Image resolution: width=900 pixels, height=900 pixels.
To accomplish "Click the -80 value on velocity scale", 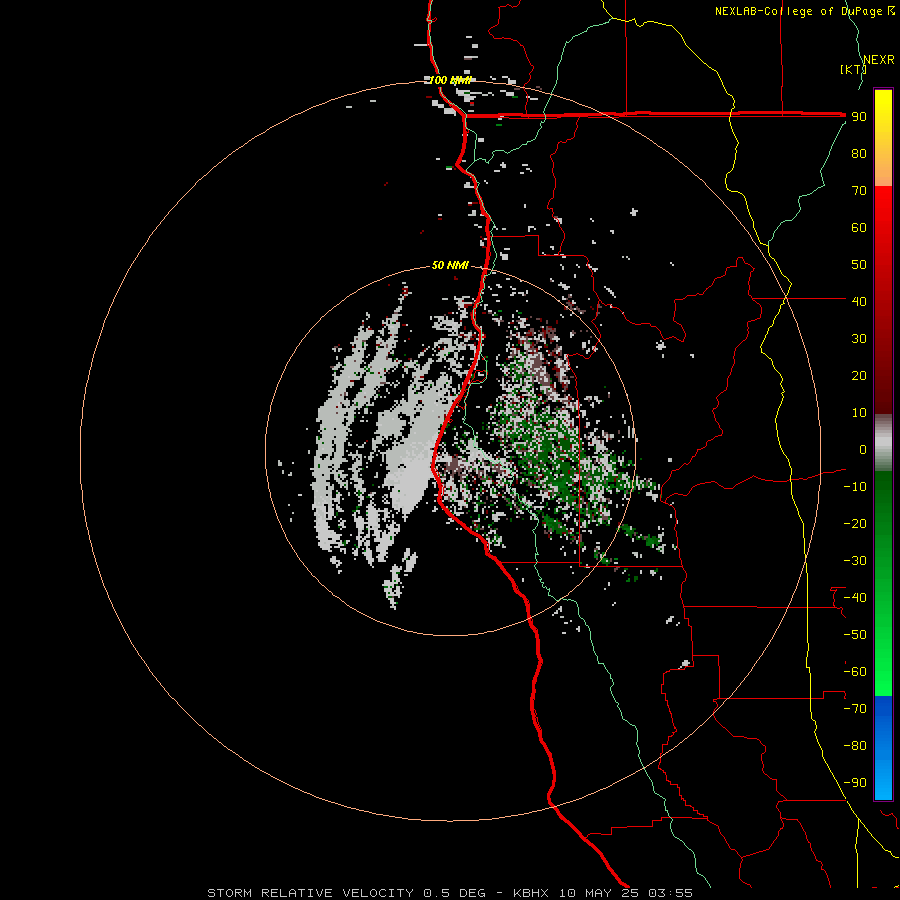I will [855, 746].
